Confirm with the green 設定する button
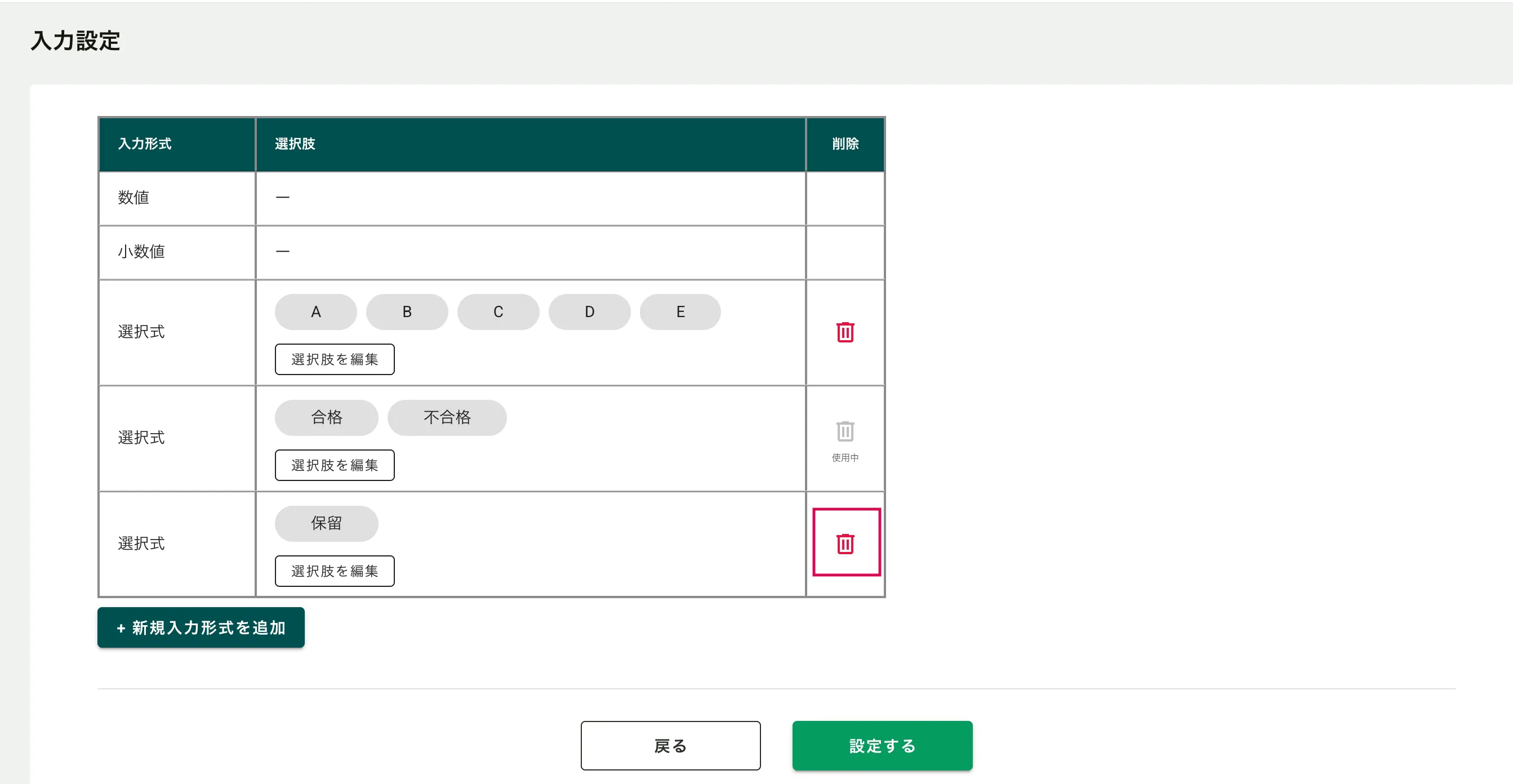 tap(882, 745)
